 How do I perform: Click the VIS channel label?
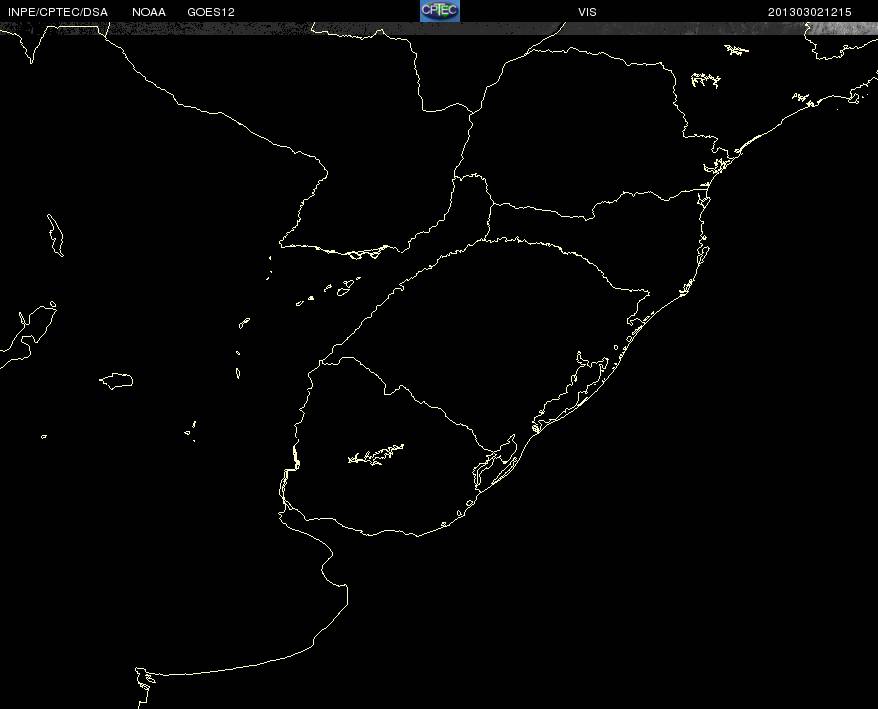click(x=587, y=12)
